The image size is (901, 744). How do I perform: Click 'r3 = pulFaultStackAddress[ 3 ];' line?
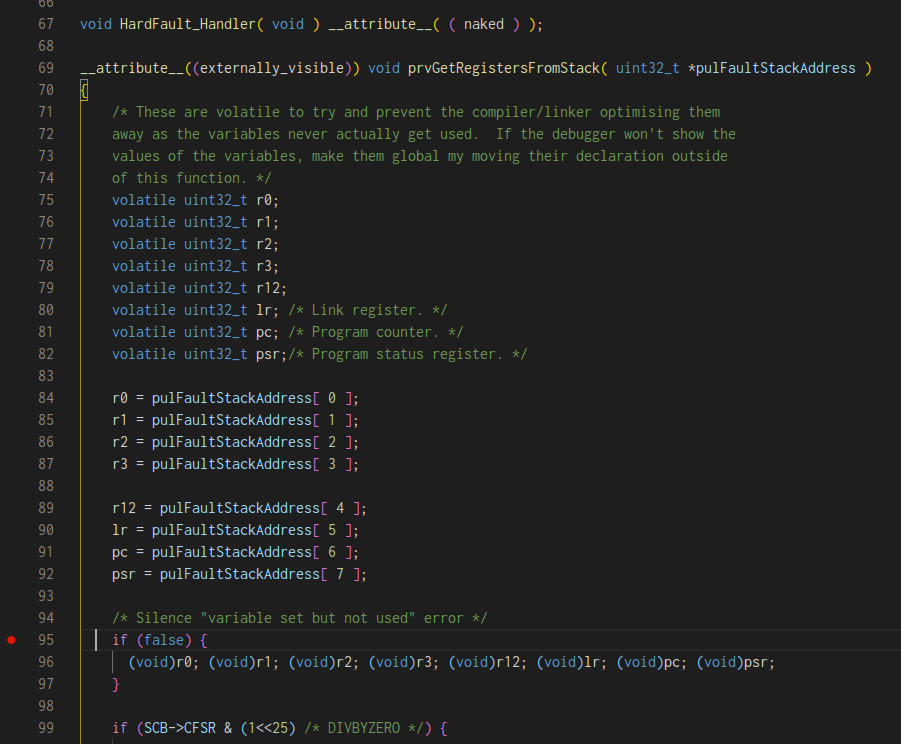[236, 464]
